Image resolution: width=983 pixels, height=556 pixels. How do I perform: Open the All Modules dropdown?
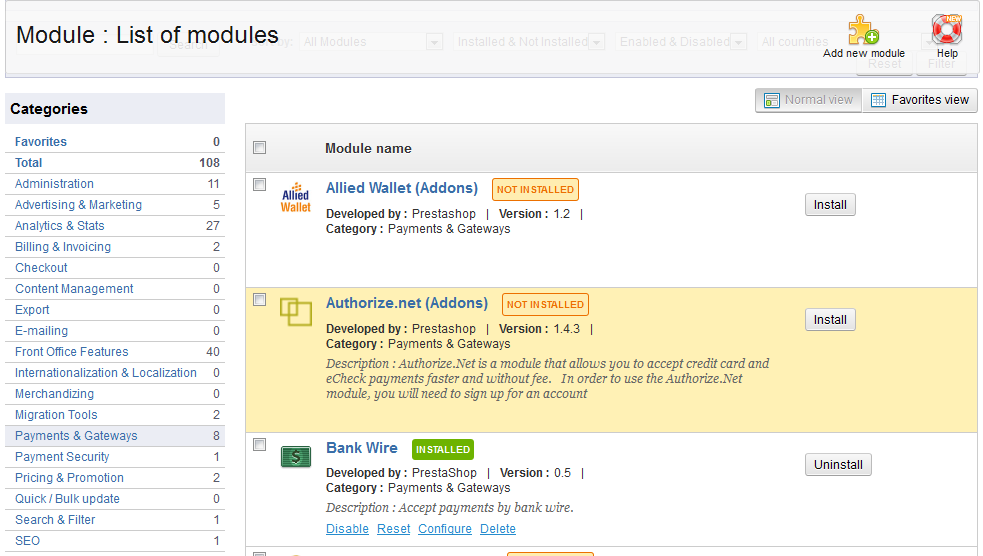[371, 42]
